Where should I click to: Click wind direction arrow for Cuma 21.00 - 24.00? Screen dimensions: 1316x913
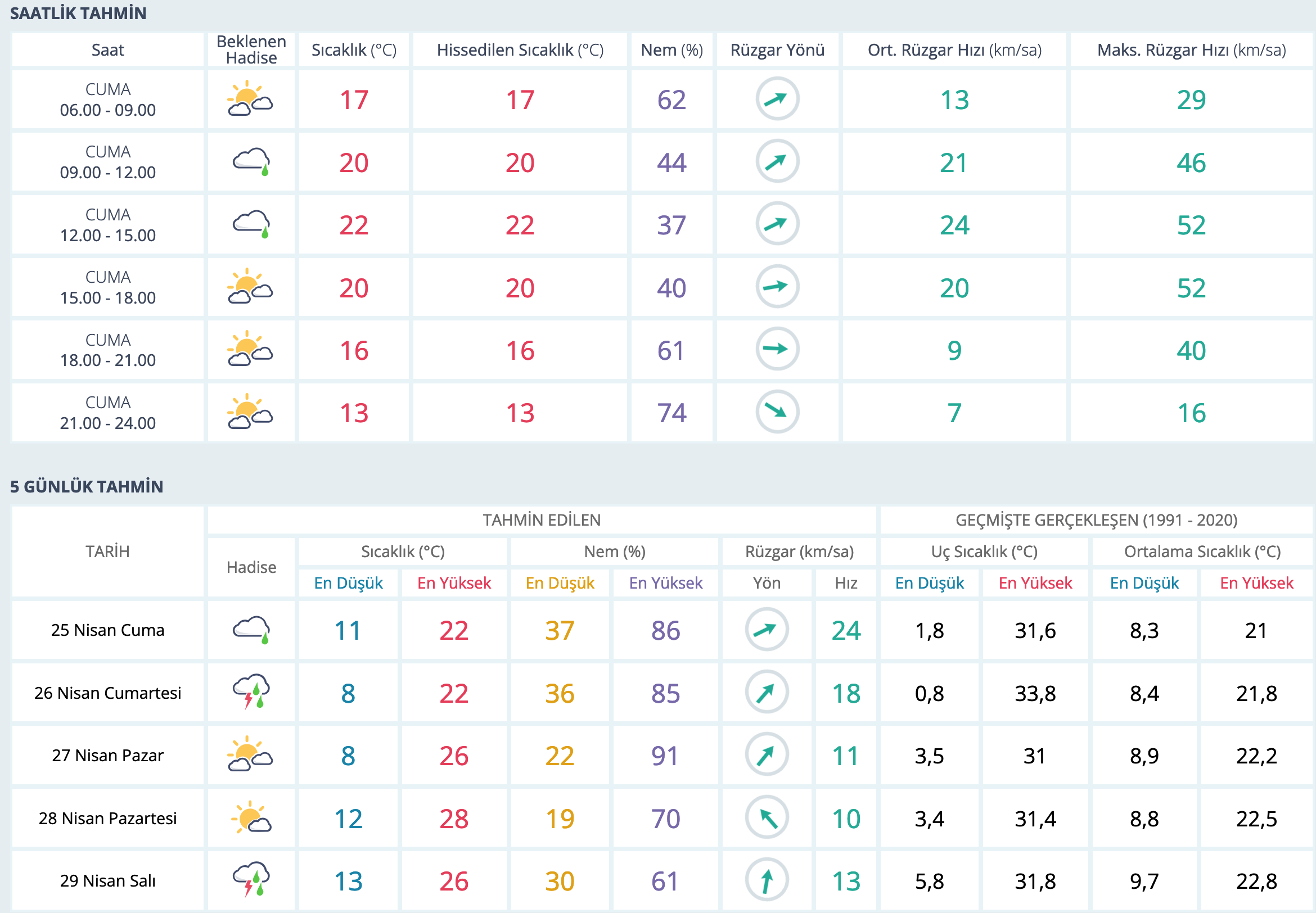(777, 412)
